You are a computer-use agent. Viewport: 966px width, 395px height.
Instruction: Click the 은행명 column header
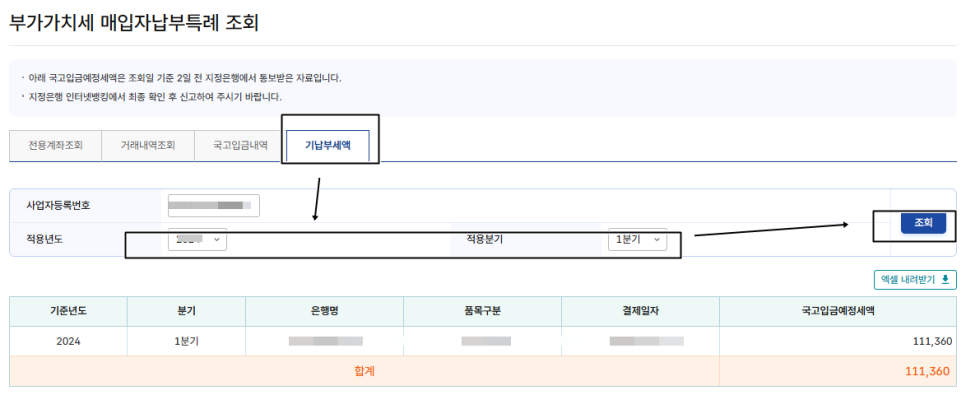[325, 311]
